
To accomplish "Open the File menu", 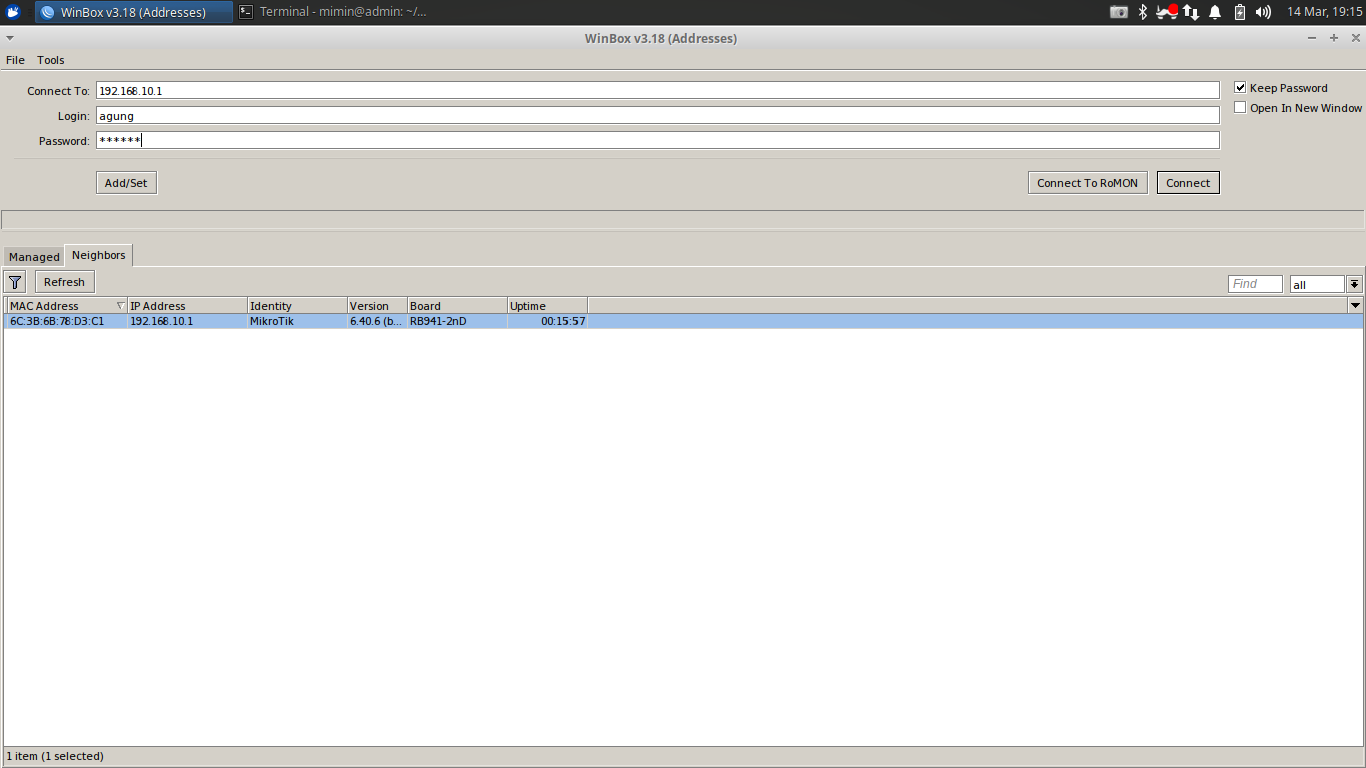I will pyautogui.click(x=15, y=60).
